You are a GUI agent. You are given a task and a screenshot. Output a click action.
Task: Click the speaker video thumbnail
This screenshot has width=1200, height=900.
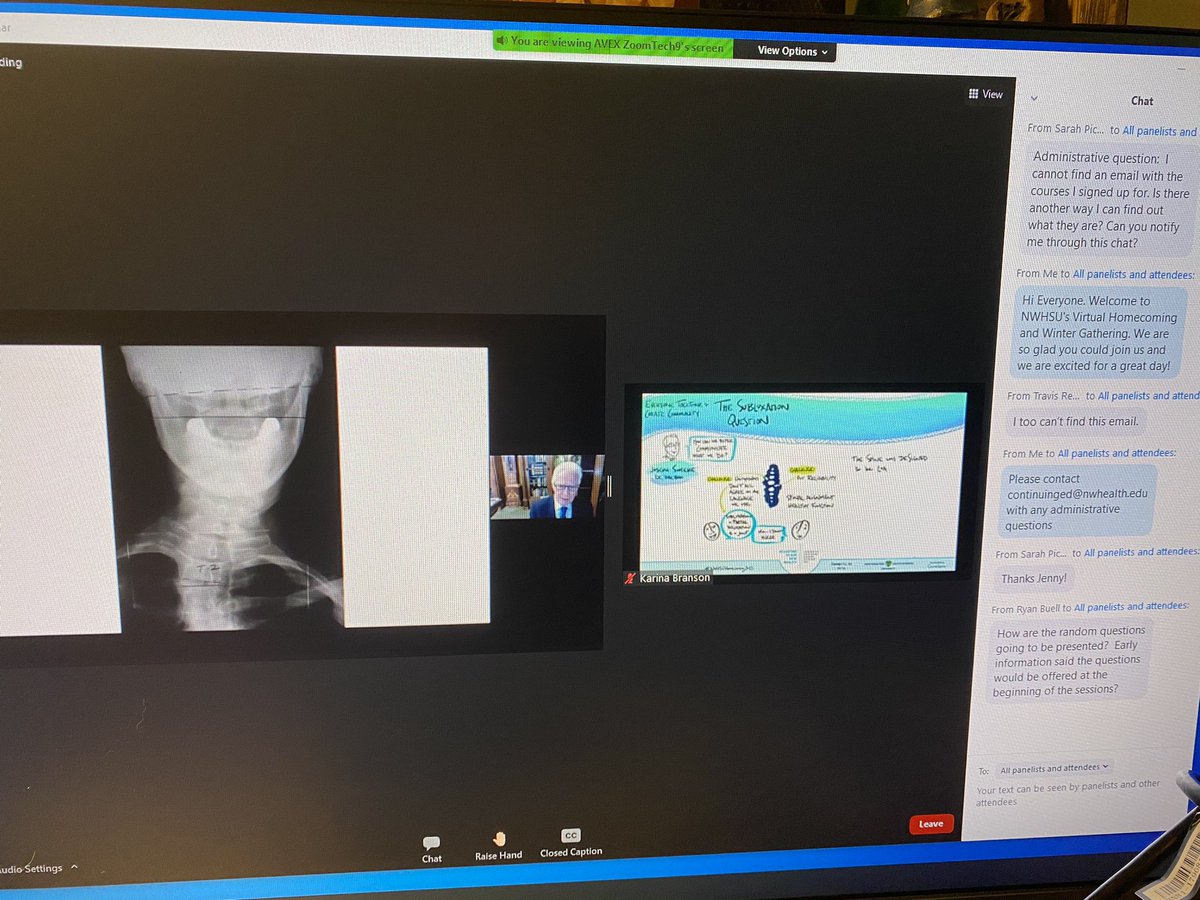(x=547, y=486)
